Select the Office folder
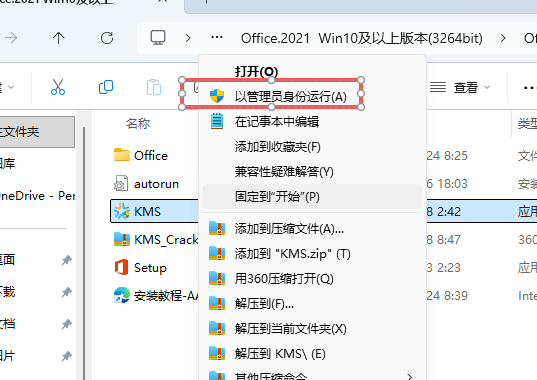The height and width of the screenshot is (380, 537). coord(151,156)
